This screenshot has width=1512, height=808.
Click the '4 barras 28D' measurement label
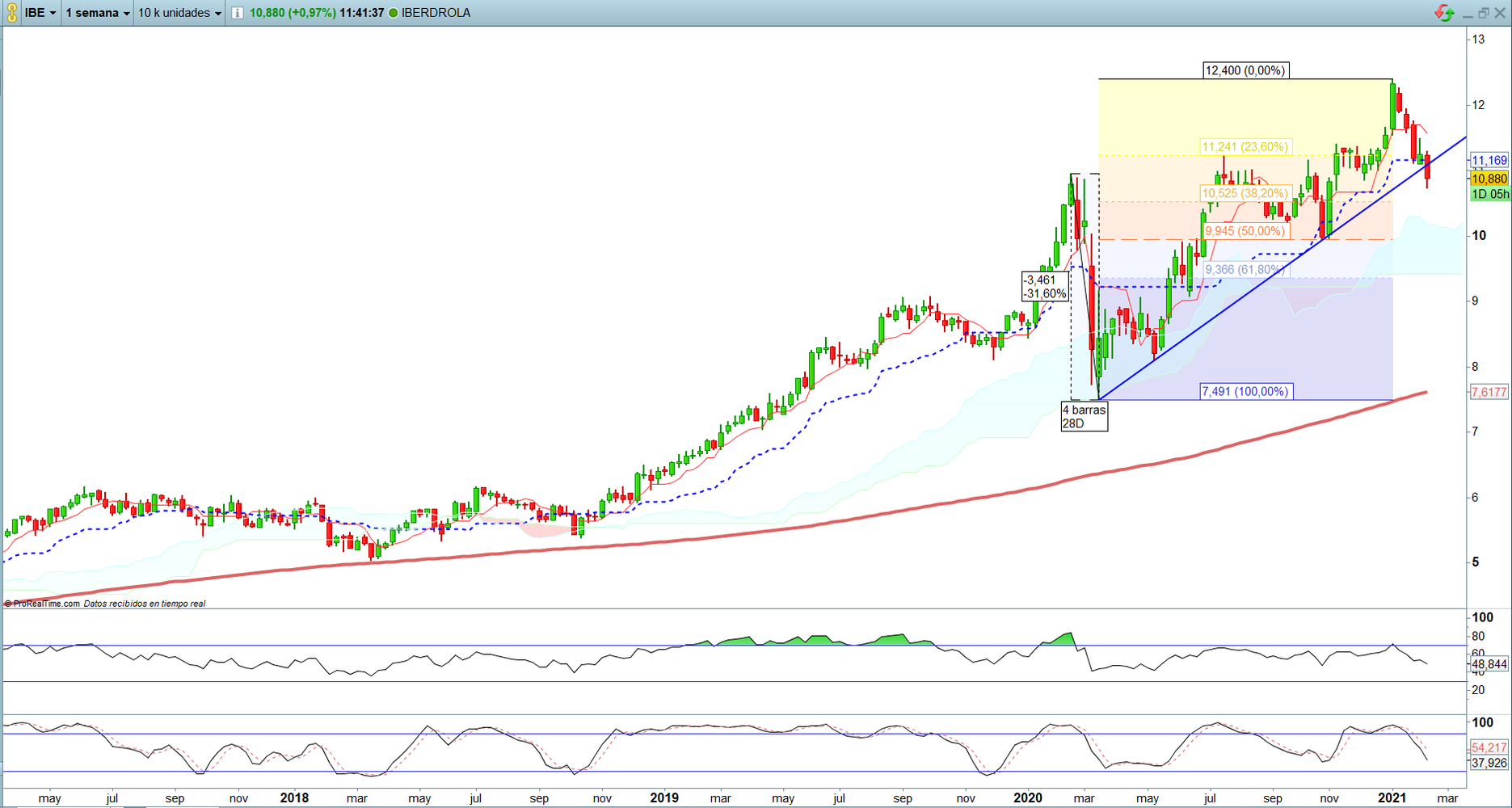1084,416
